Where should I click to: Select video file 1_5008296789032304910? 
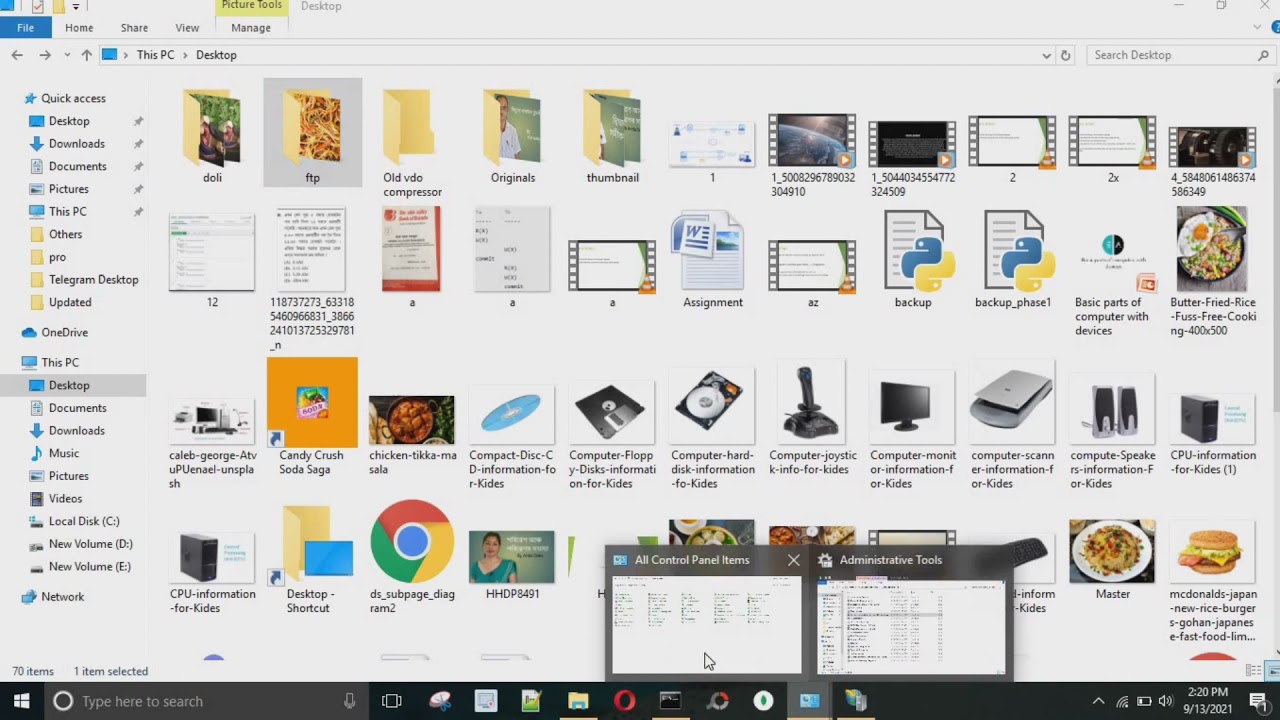coord(812,157)
